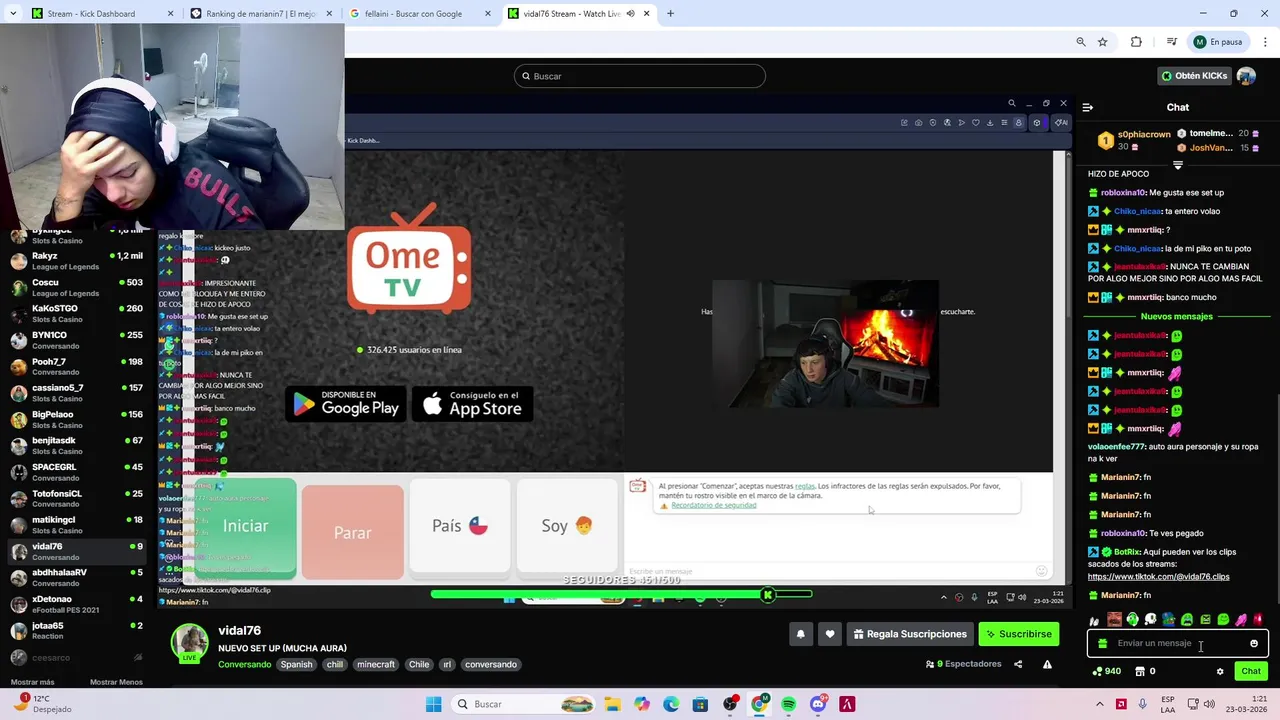Open chat settings gear icon

click(1220, 671)
